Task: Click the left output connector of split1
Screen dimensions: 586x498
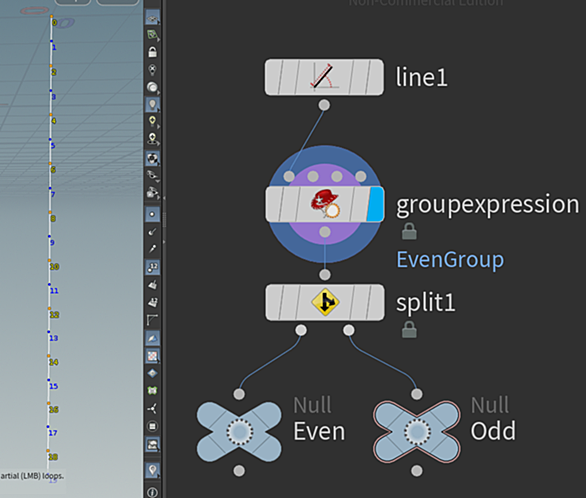Action: [301, 330]
